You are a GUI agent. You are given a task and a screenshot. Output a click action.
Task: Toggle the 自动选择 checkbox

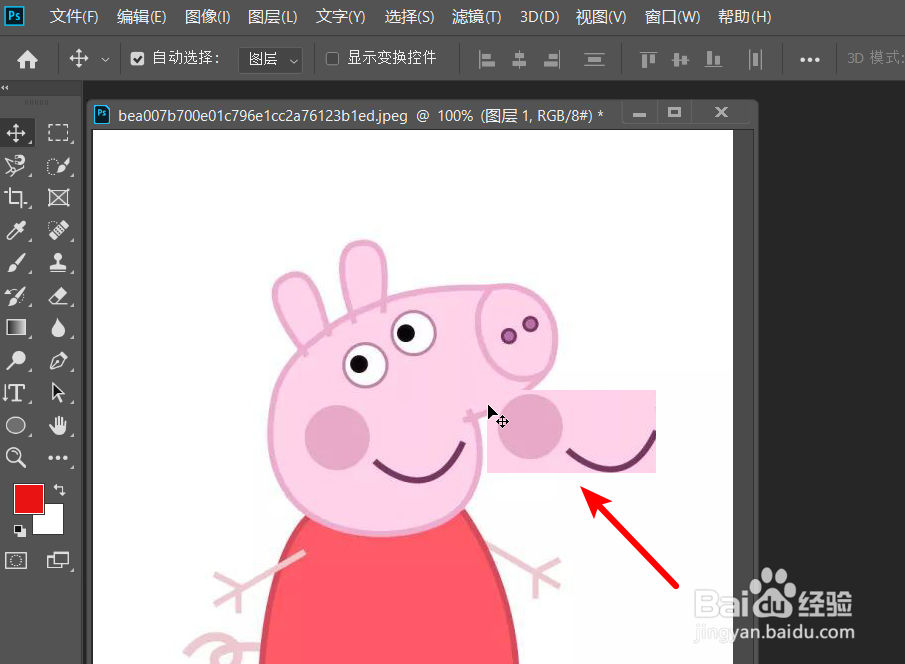click(x=137, y=58)
